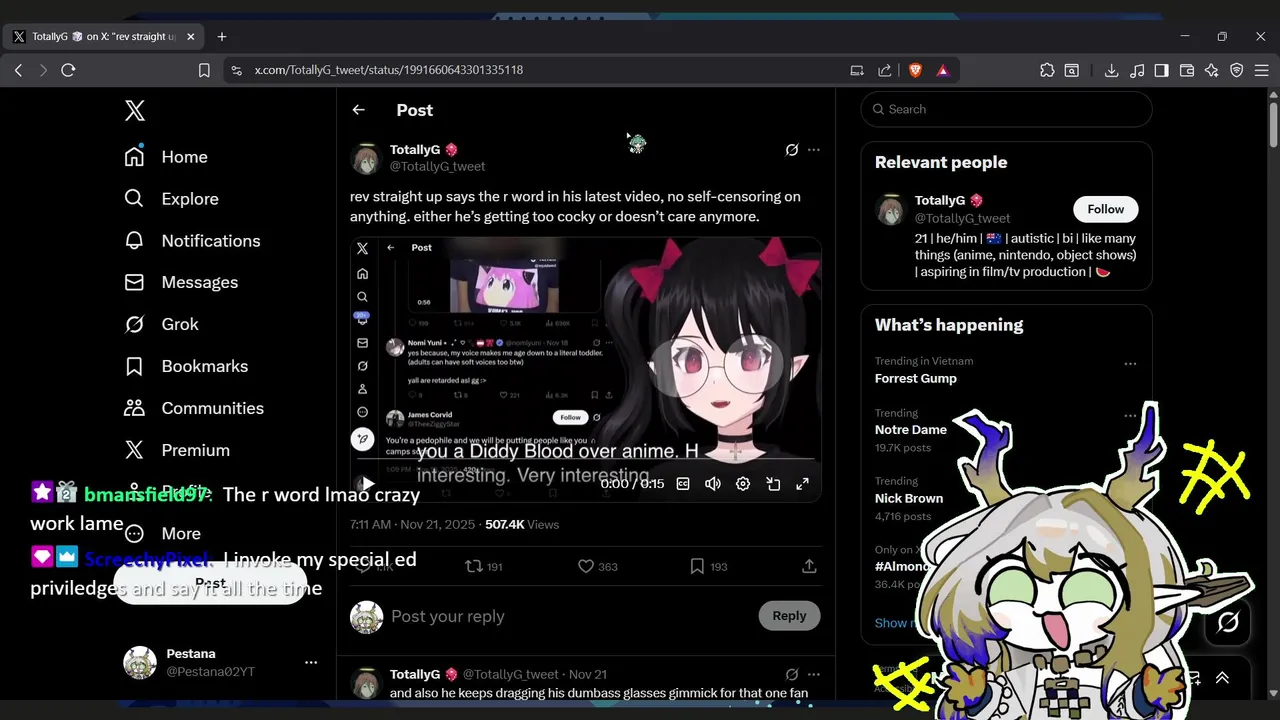The width and height of the screenshot is (1280, 720).
Task: Follow TotallyG in Relevant people
Action: [1105, 209]
